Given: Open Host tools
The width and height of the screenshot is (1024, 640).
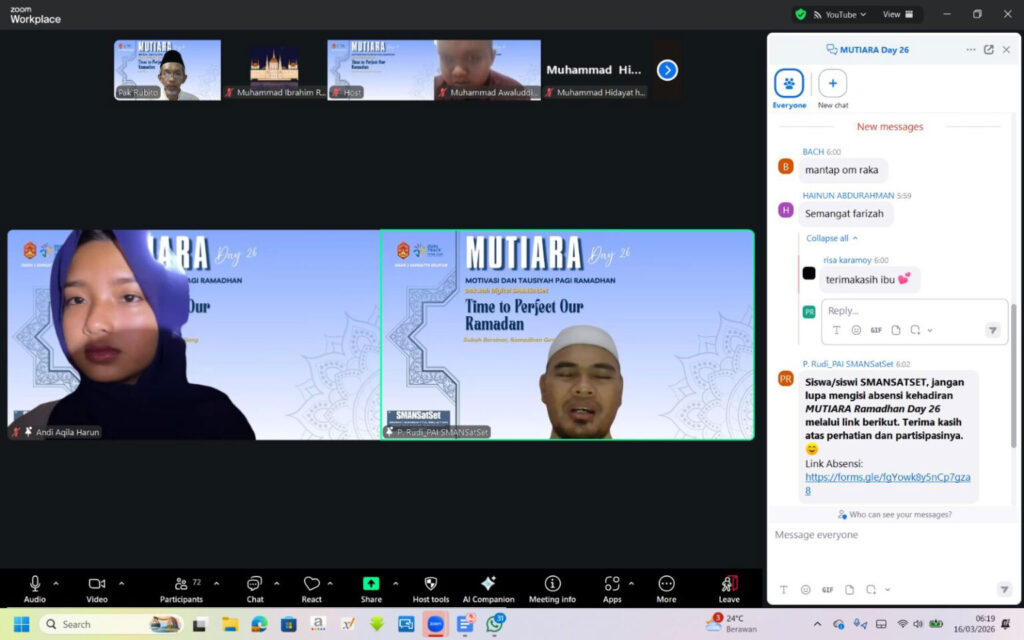Looking at the screenshot, I should coord(430,585).
